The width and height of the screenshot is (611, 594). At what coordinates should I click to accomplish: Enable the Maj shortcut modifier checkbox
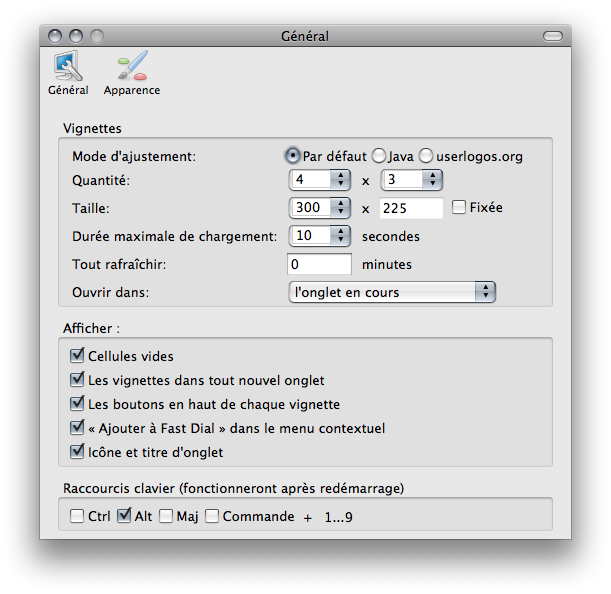(x=166, y=516)
